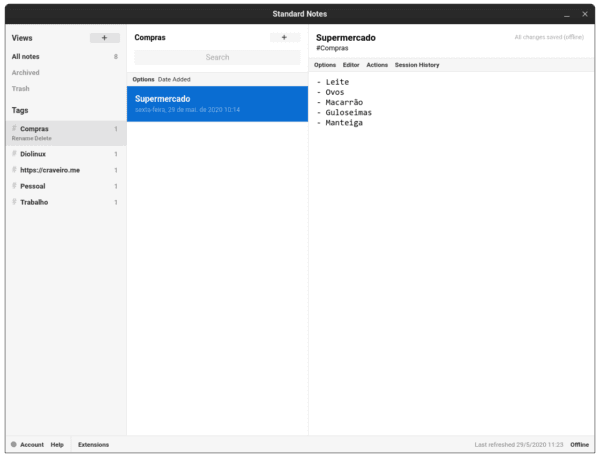Select the Pessoal tag
This screenshot has width=600, height=458.
[65, 186]
